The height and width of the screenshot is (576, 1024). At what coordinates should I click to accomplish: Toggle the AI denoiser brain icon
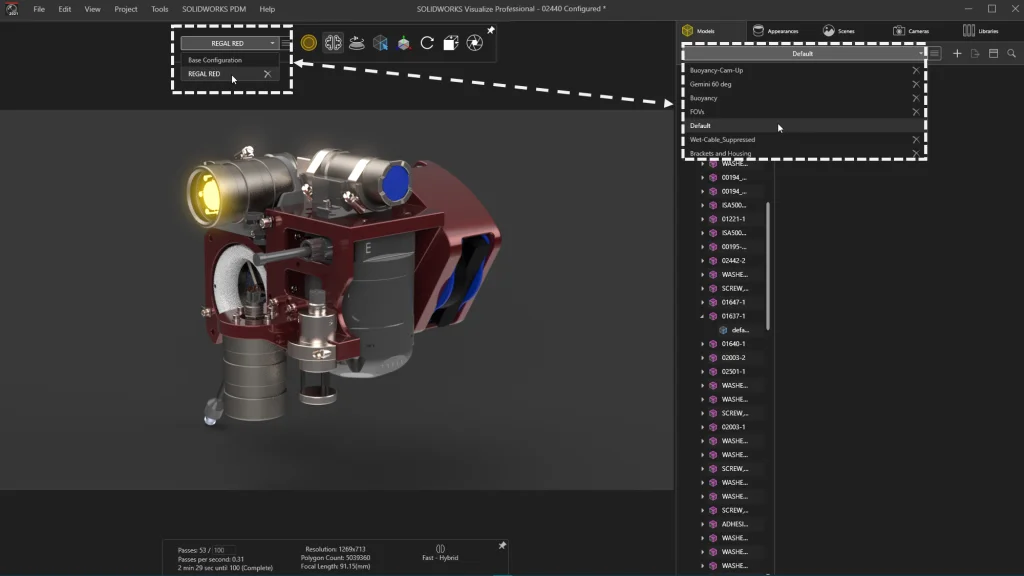[x=333, y=43]
